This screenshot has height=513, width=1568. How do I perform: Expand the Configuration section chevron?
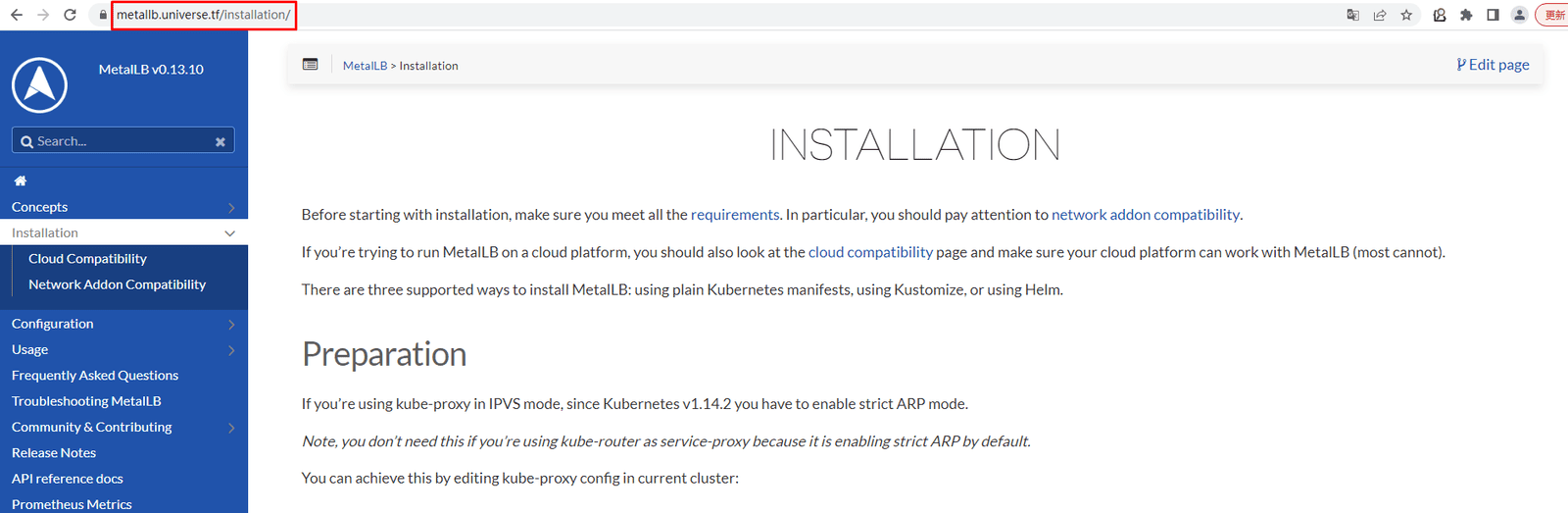(x=231, y=324)
